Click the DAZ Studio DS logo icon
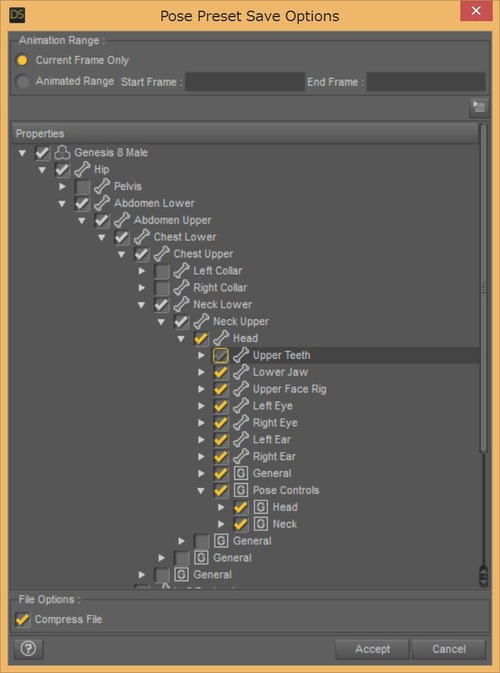Viewport: 500px width, 673px height. 17,15
